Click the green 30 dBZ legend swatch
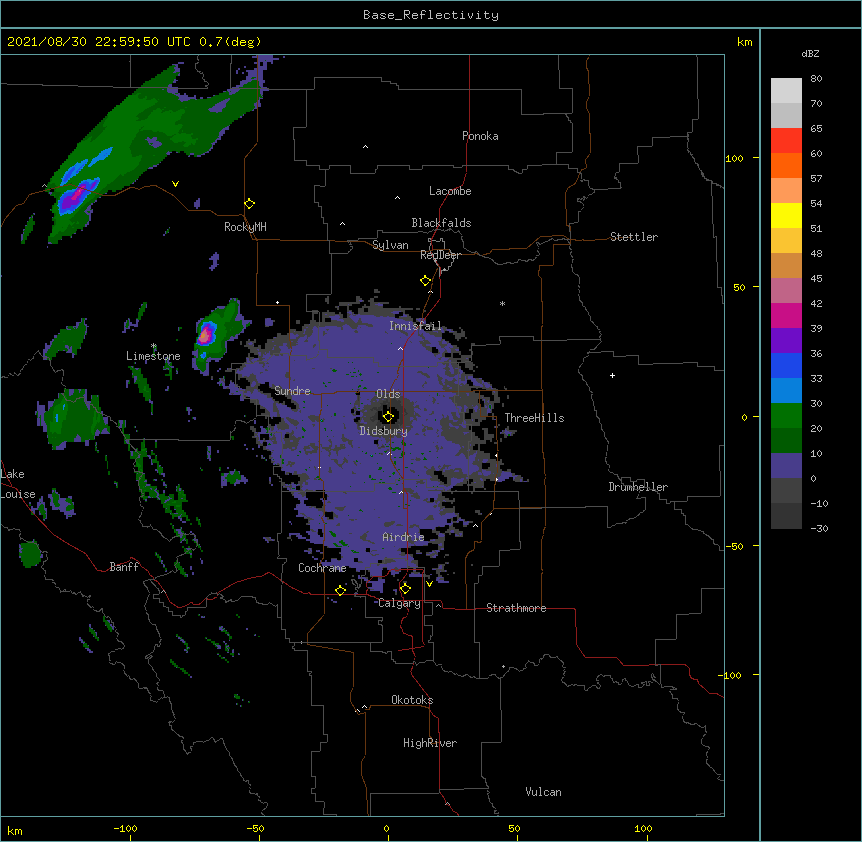The height and width of the screenshot is (842, 862). [x=786, y=416]
